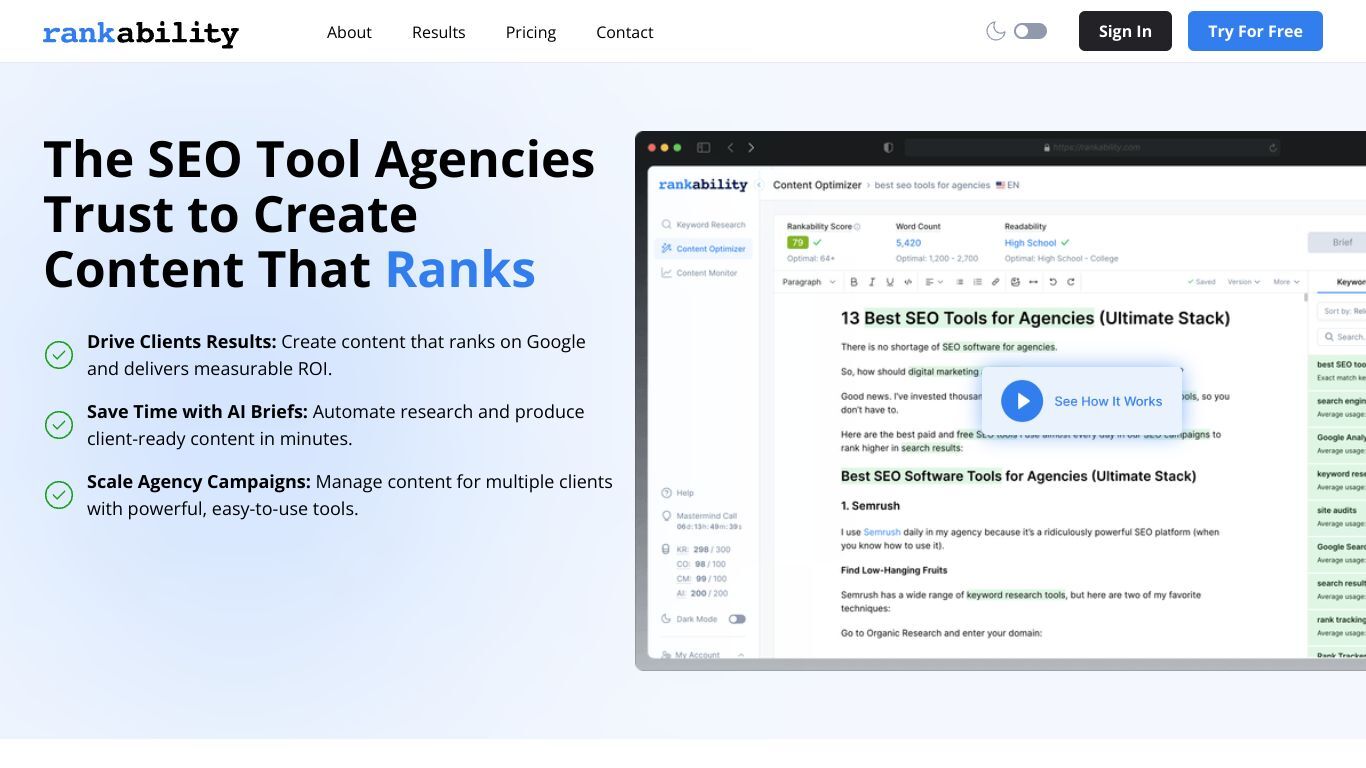The width and height of the screenshot is (1366, 768).
Task: Select Content Optimizer in the app sidebar
Action: tap(703, 248)
